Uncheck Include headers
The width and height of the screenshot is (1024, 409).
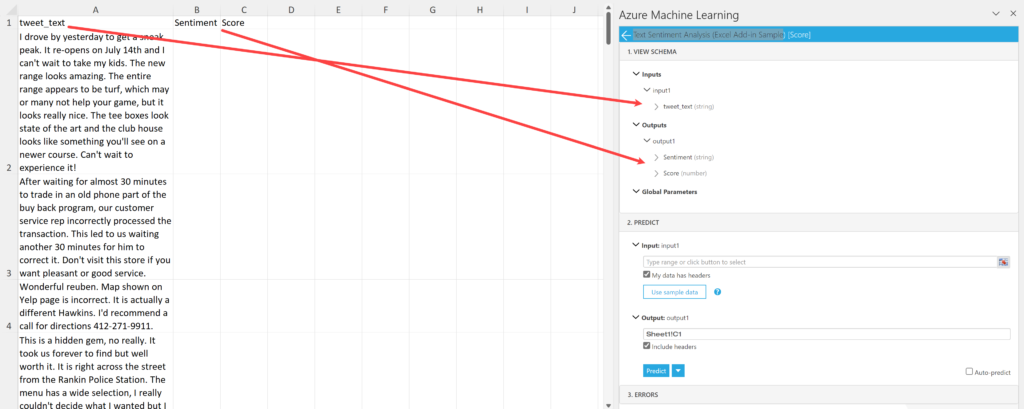point(647,346)
